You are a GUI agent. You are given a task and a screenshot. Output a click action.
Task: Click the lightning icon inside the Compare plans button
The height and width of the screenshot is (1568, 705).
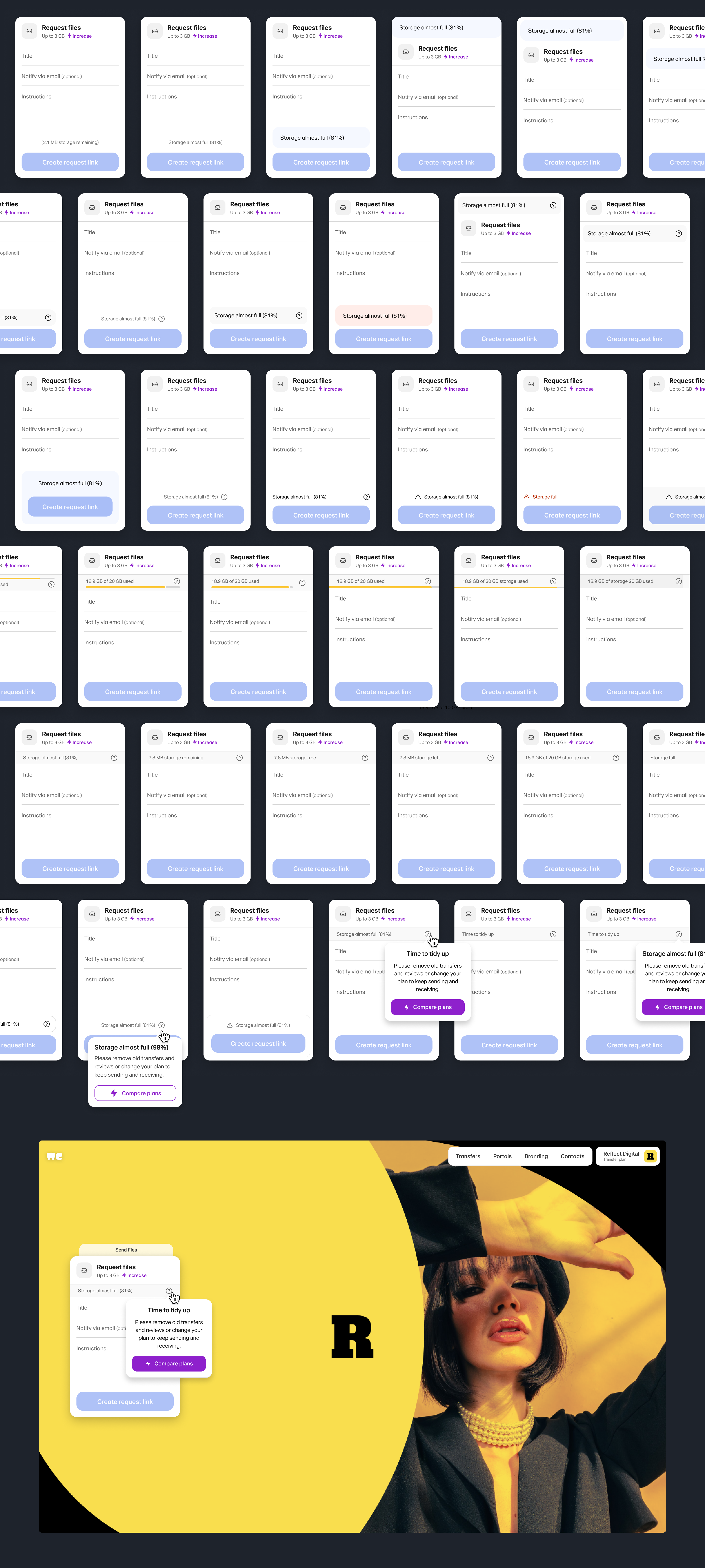tap(148, 1363)
